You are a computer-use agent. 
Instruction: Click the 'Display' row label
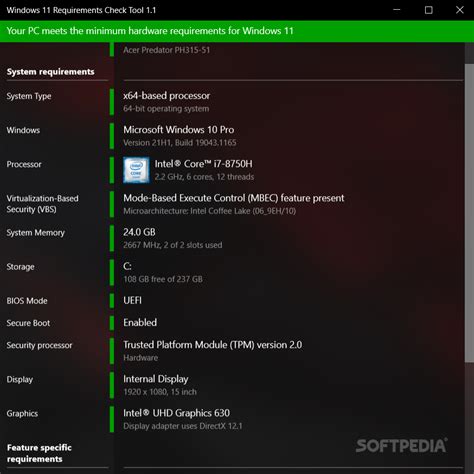(x=20, y=380)
